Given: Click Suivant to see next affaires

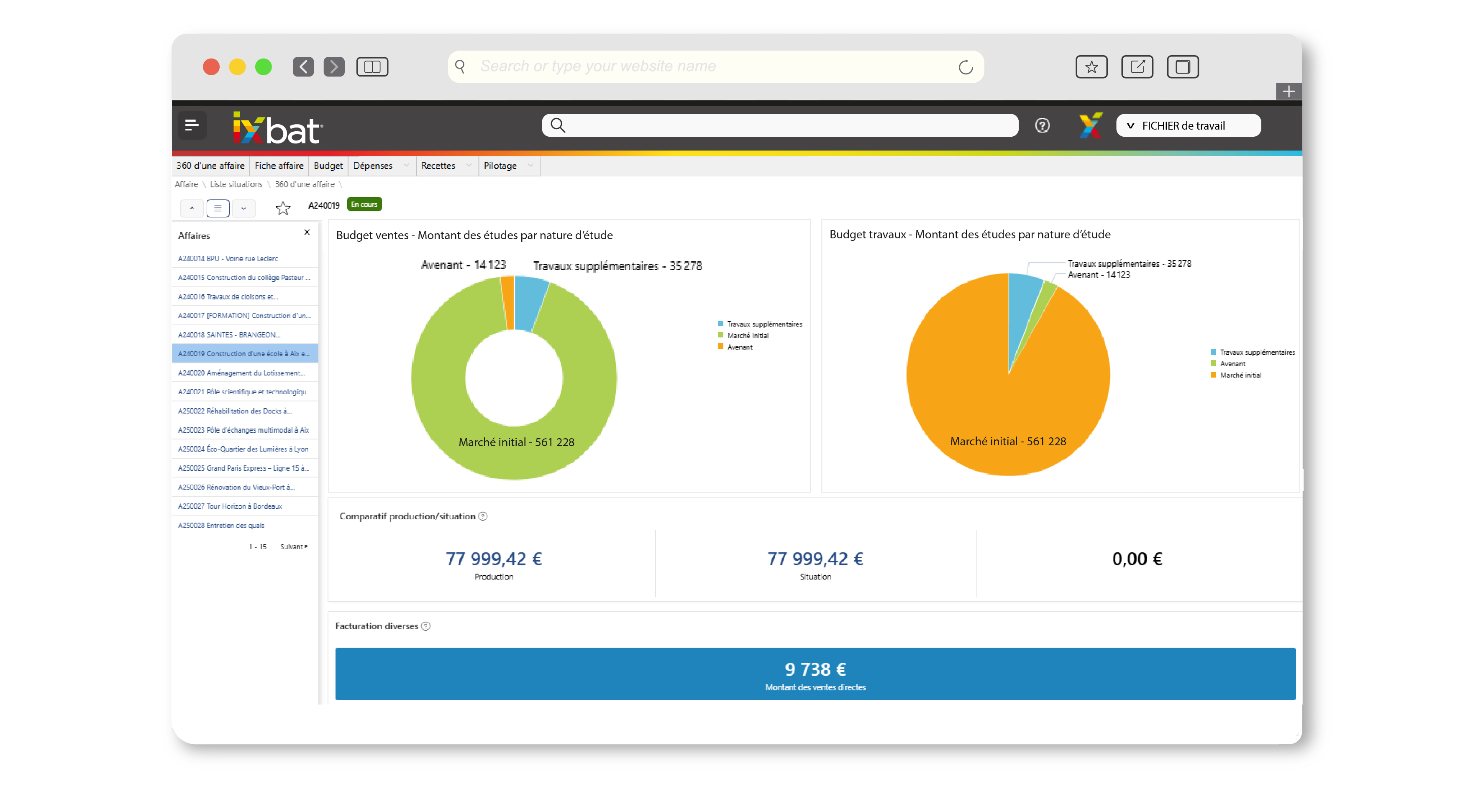Looking at the screenshot, I should [x=294, y=546].
